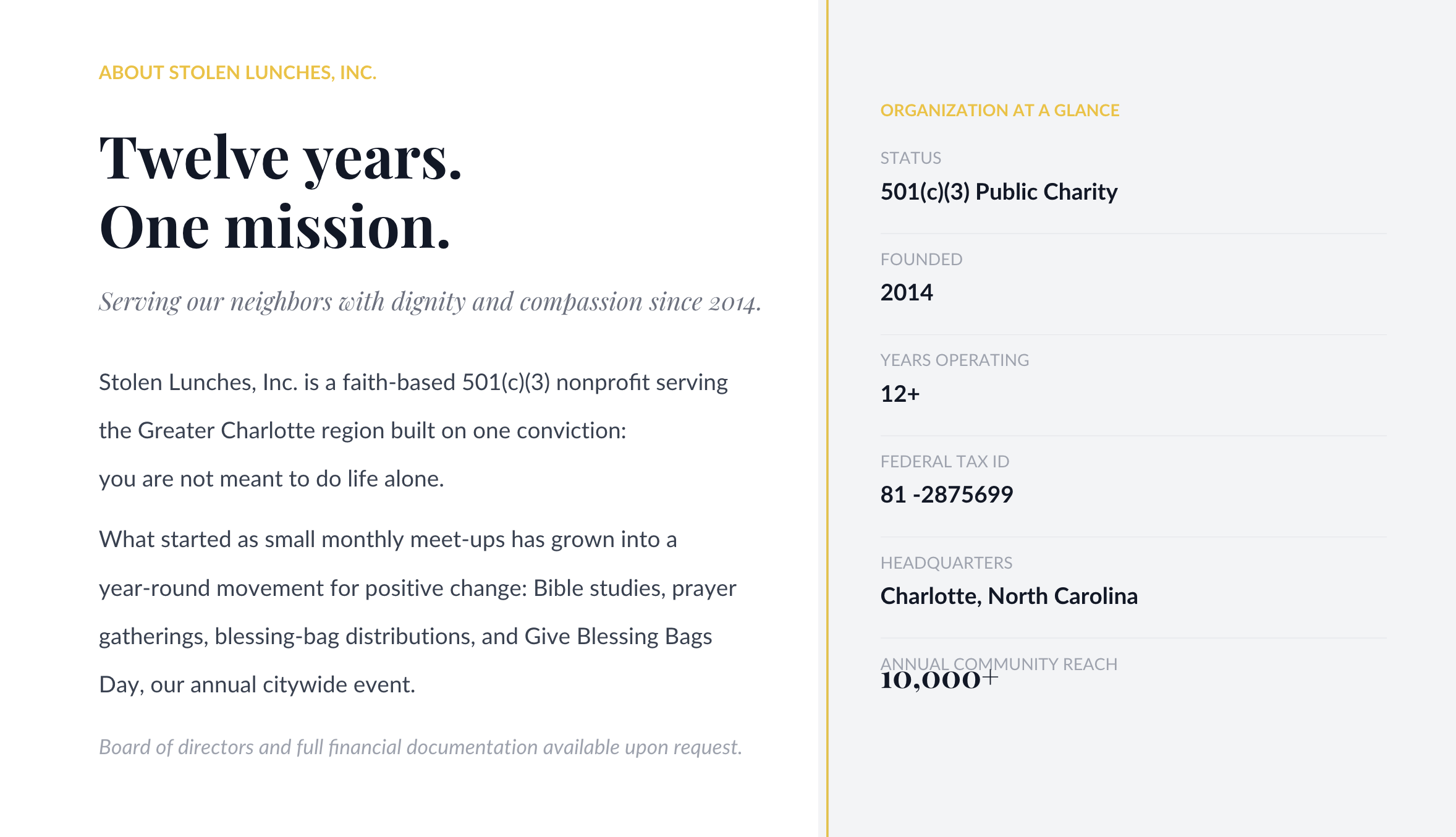
Task: Click the 'Board of directors' footnote text
Action: [420, 747]
